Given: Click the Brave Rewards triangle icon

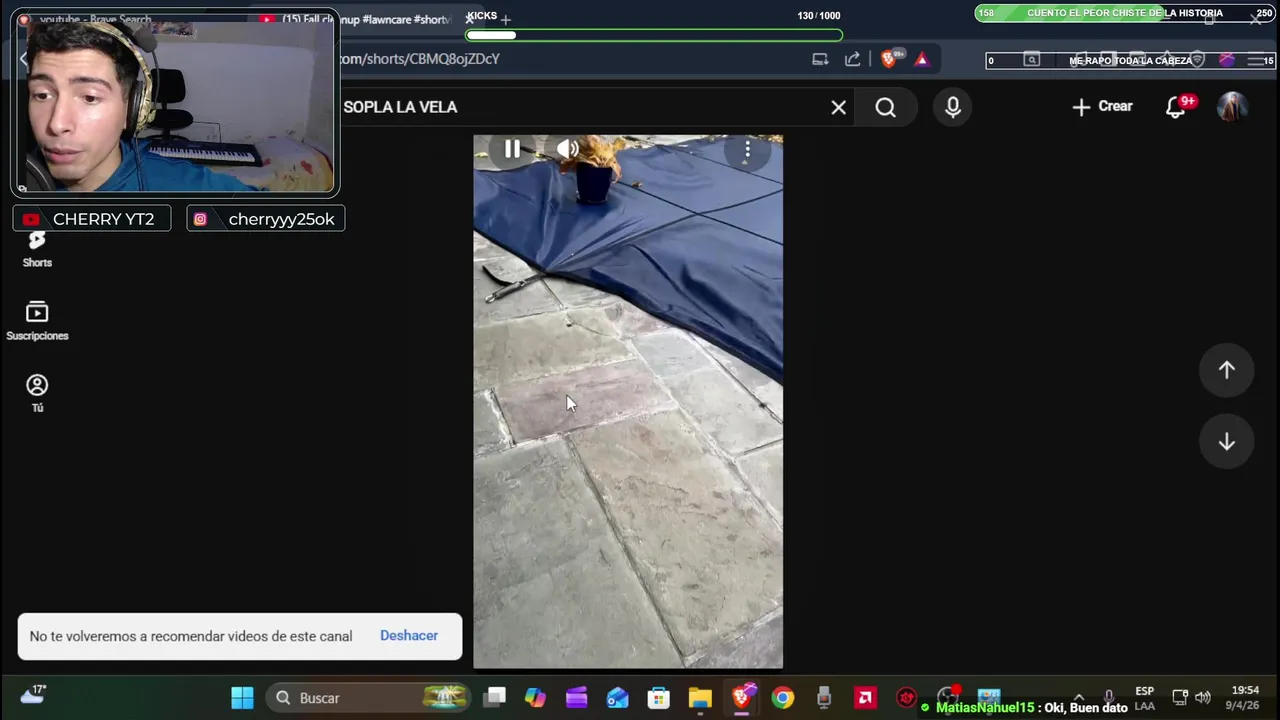Looking at the screenshot, I should (921, 59).
